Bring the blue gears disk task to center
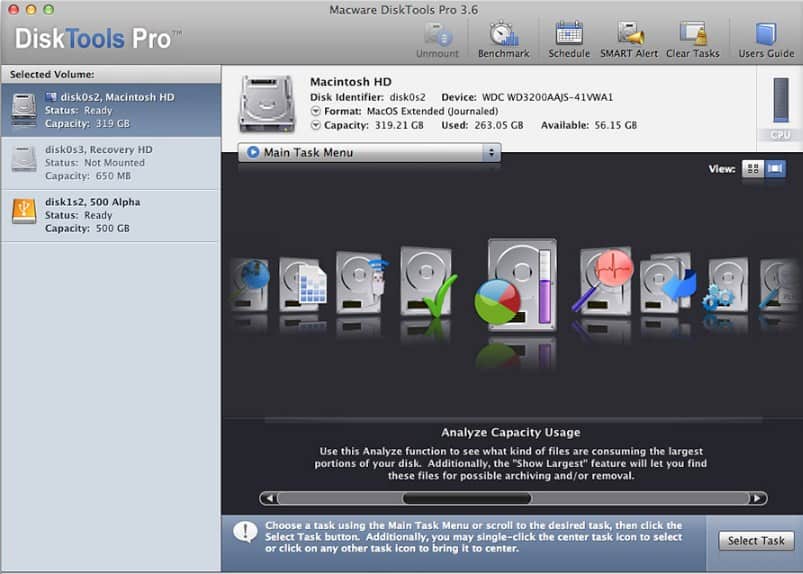This screenshot has height=574, width=803. 726,284
